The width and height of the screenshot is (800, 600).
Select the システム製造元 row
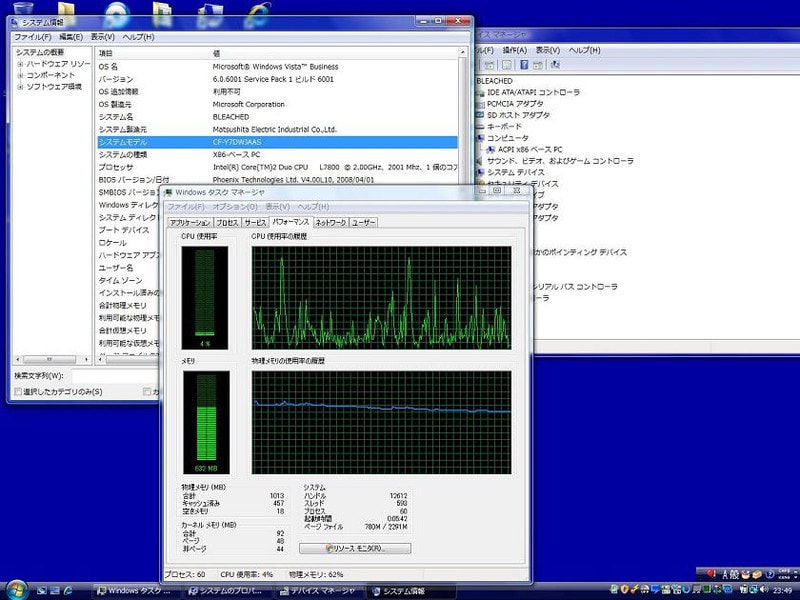point(277,130)
